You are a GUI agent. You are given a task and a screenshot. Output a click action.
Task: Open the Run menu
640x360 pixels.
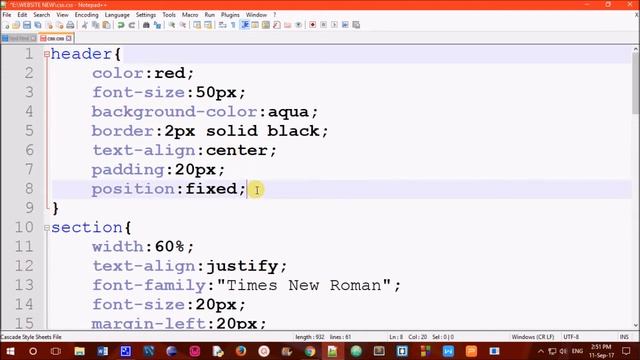pyautogui.click(x=209, y=15)
